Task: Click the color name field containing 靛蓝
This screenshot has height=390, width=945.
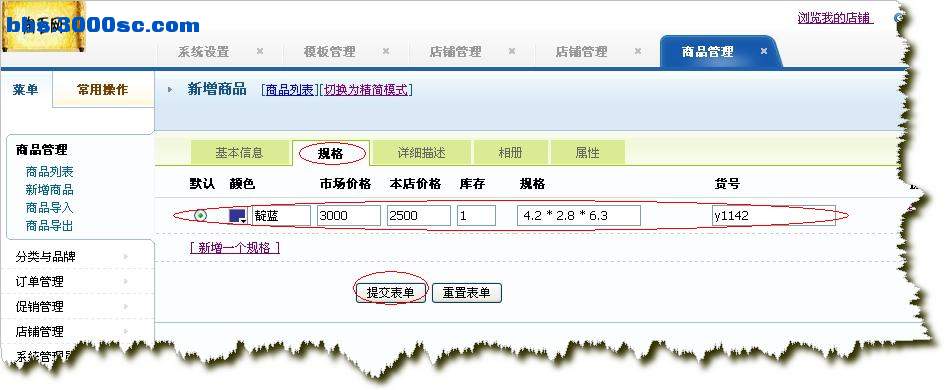Action: click(x=281, y=216)
